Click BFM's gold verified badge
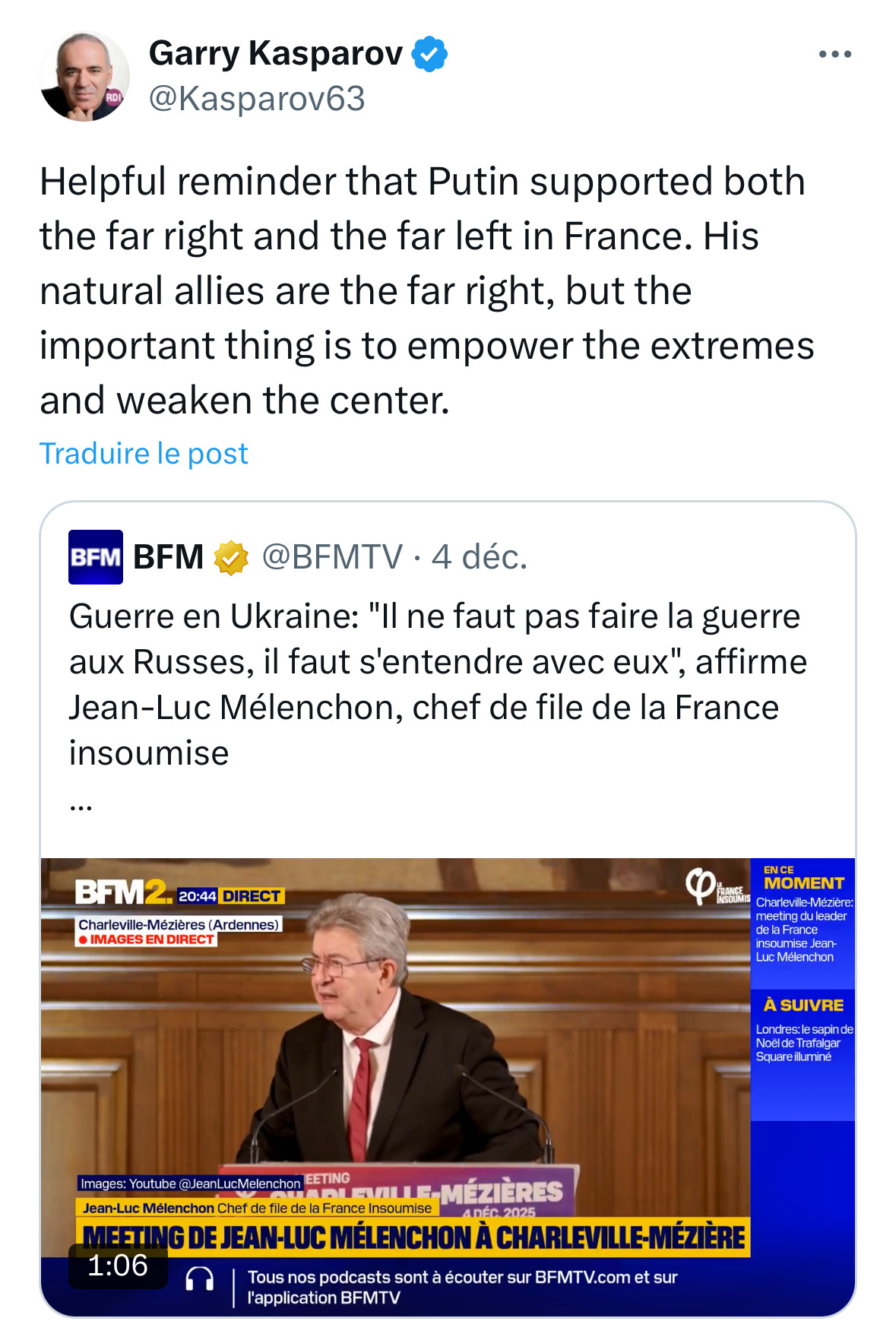This screenshot has width=896, height=1337. [x=231, y=558]
